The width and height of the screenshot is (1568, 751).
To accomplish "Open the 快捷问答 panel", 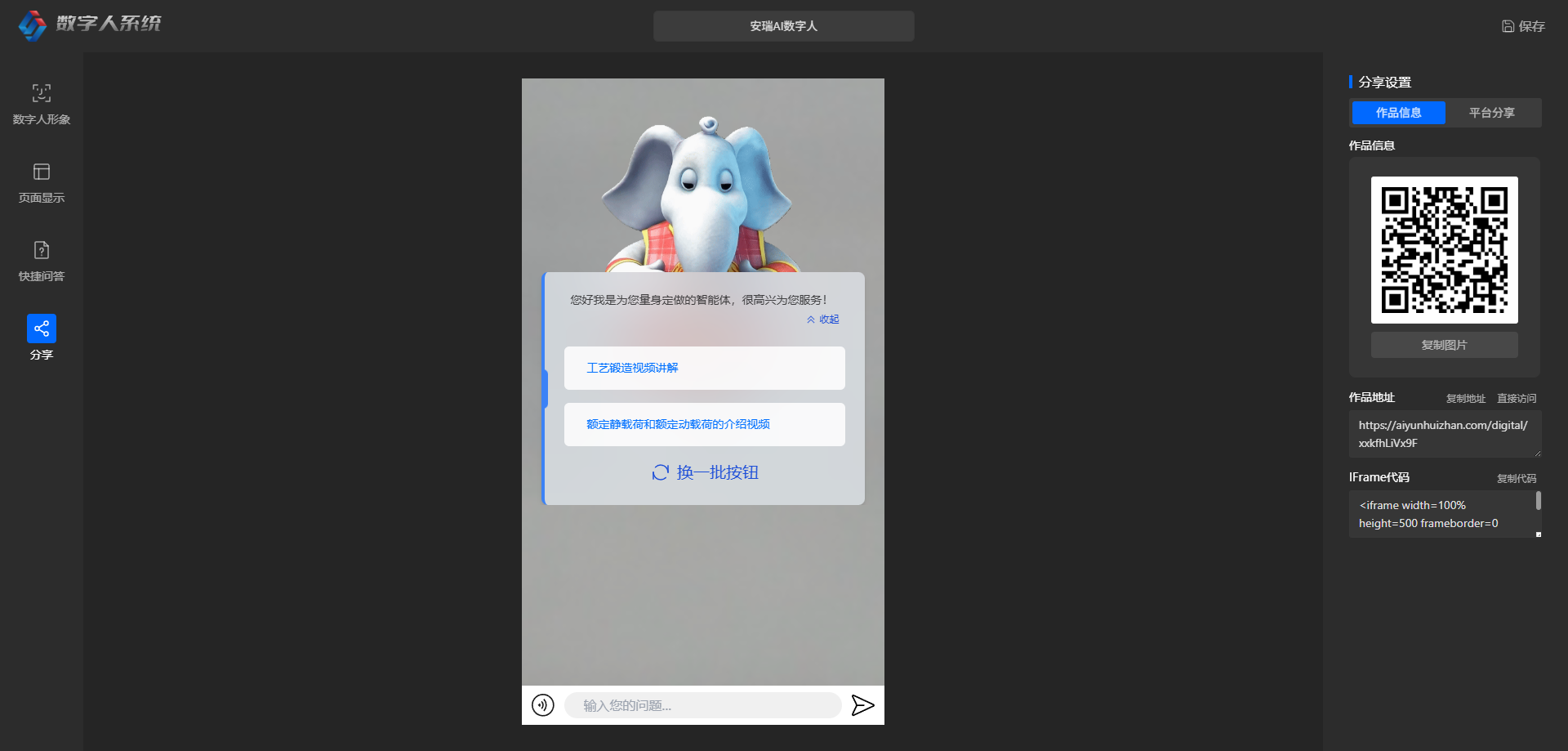I will (41, 261).
